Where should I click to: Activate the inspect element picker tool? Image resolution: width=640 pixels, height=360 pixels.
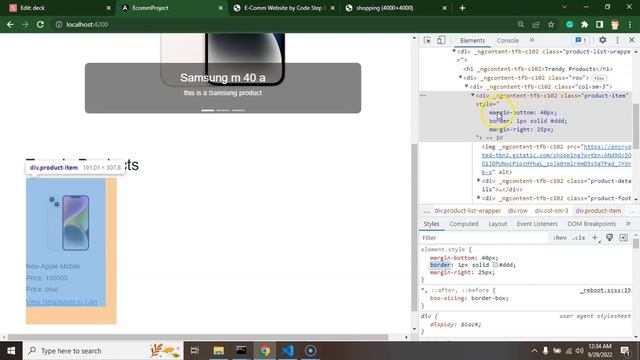point(427,40)
